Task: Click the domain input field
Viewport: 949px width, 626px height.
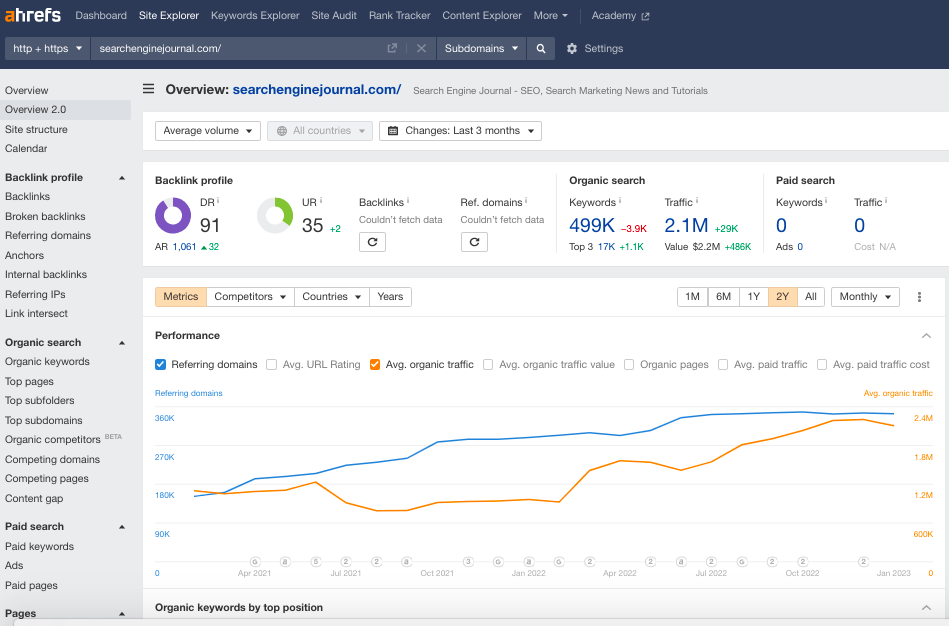Action: pyautogui.click(x=230, y=47)
